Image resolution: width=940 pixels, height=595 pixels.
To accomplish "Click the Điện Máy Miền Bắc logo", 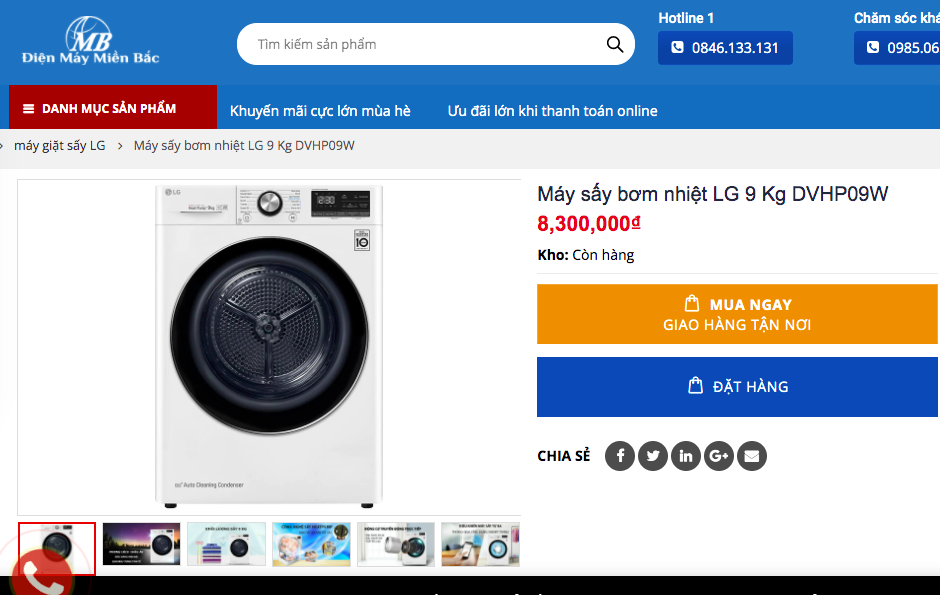I will pyautogui.click(x=90, y=42).
